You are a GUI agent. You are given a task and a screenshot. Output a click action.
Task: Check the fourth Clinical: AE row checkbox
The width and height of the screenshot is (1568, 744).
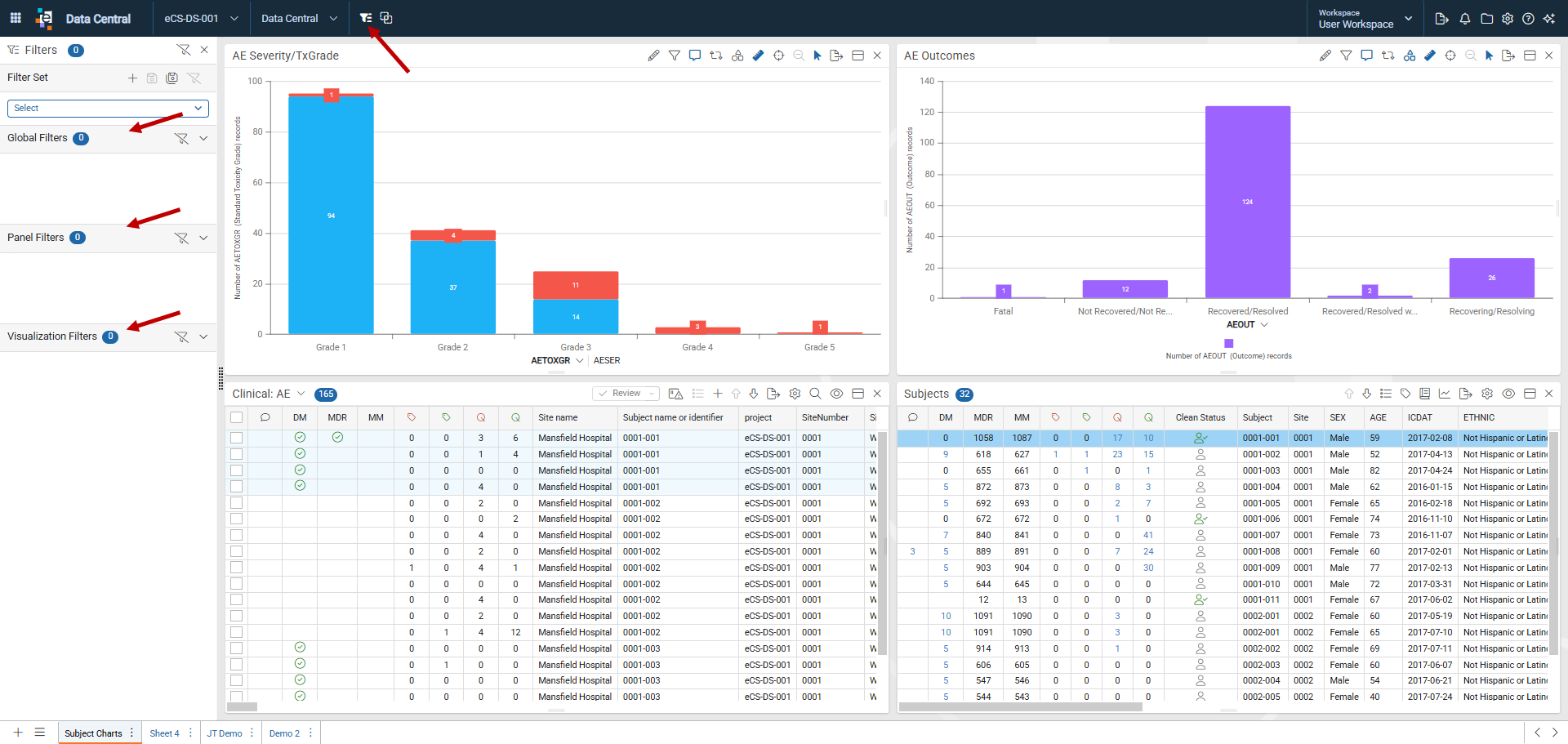[237, 487]
